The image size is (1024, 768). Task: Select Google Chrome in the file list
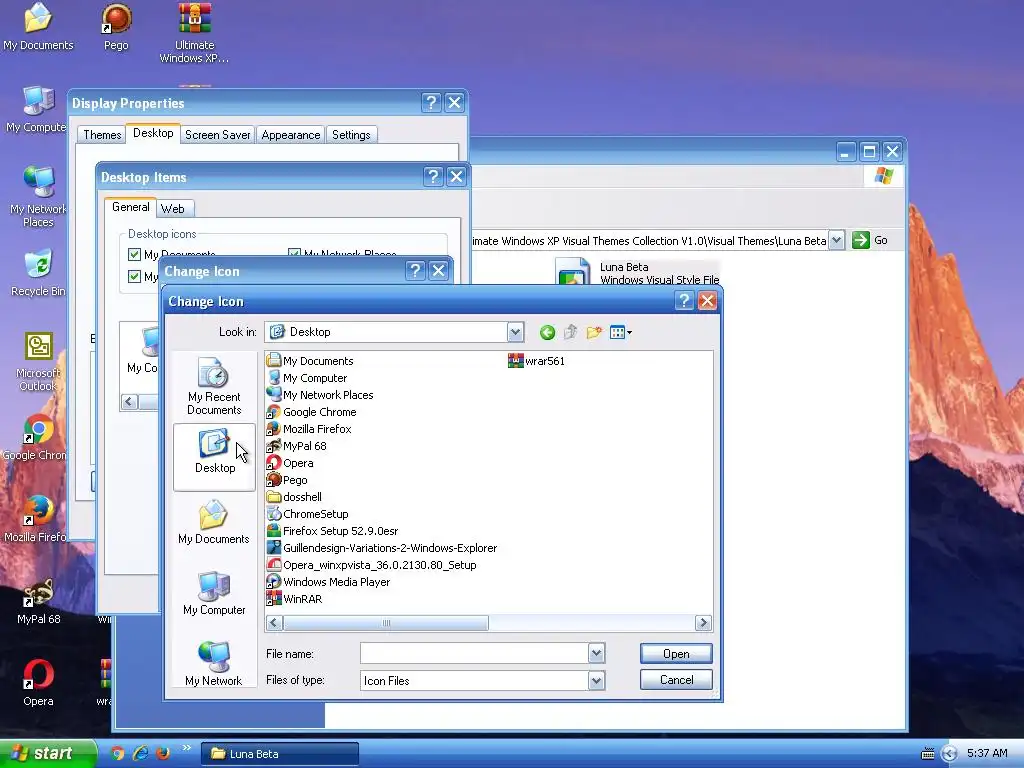pos(312,412)
